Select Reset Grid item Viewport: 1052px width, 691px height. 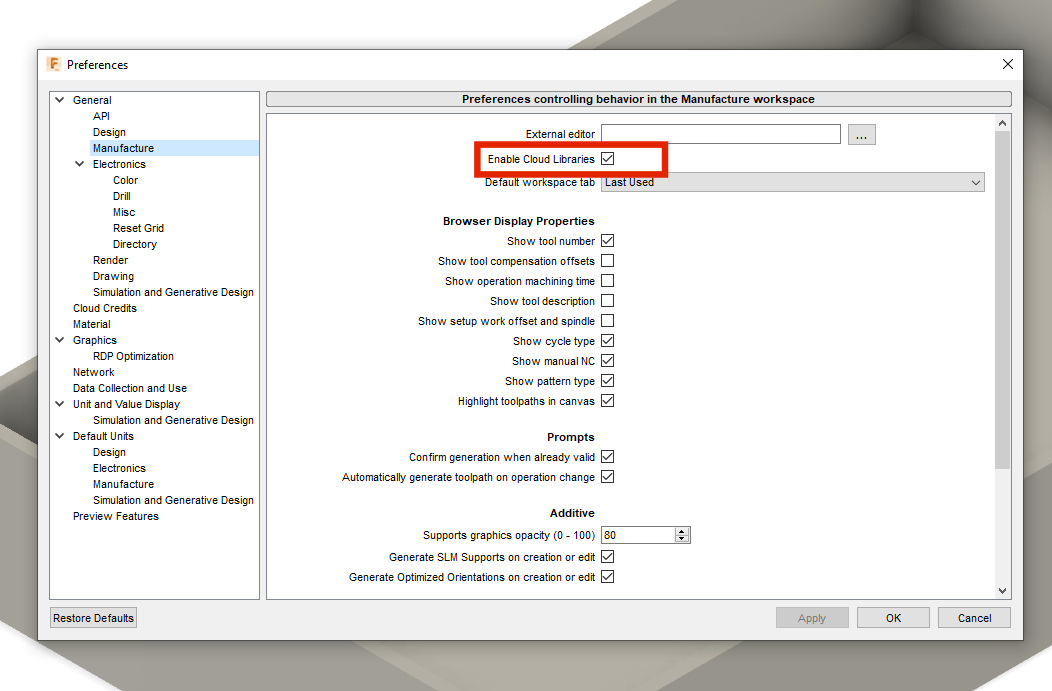(x=138, y=228)
